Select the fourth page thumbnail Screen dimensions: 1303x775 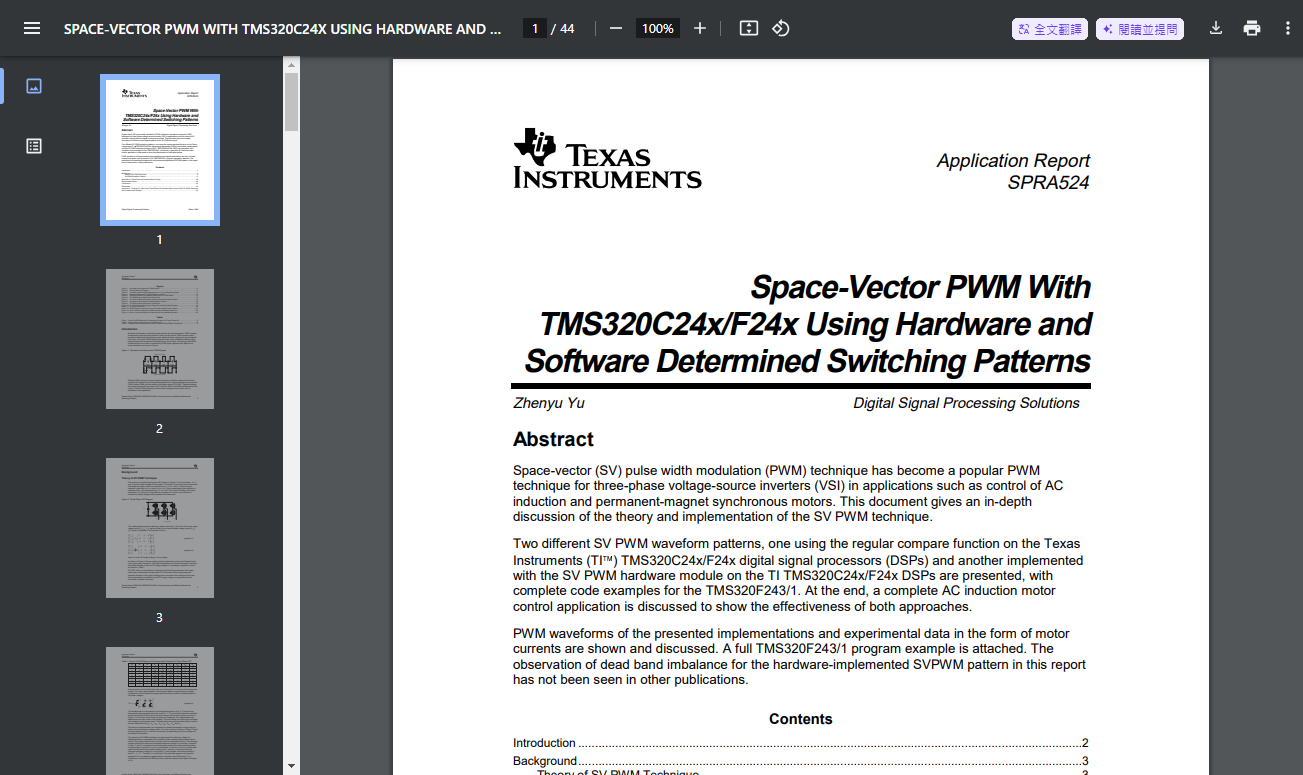pyautogui.click(x=160, y=711)
